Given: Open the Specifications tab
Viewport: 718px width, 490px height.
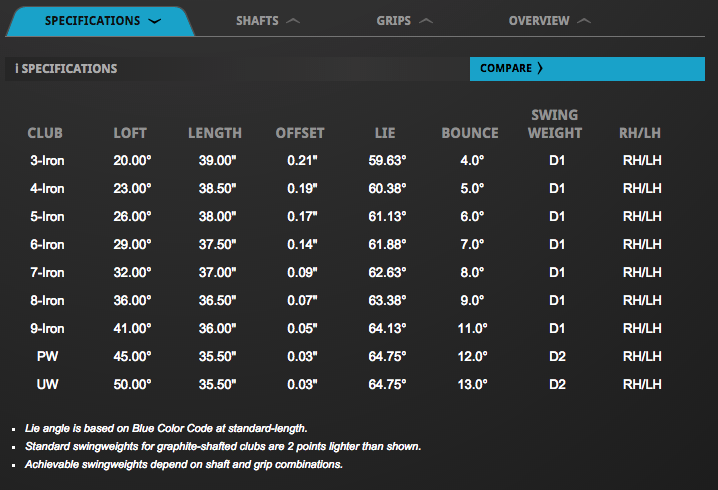Looking at the screenshot, I should [x=100, y=21].
